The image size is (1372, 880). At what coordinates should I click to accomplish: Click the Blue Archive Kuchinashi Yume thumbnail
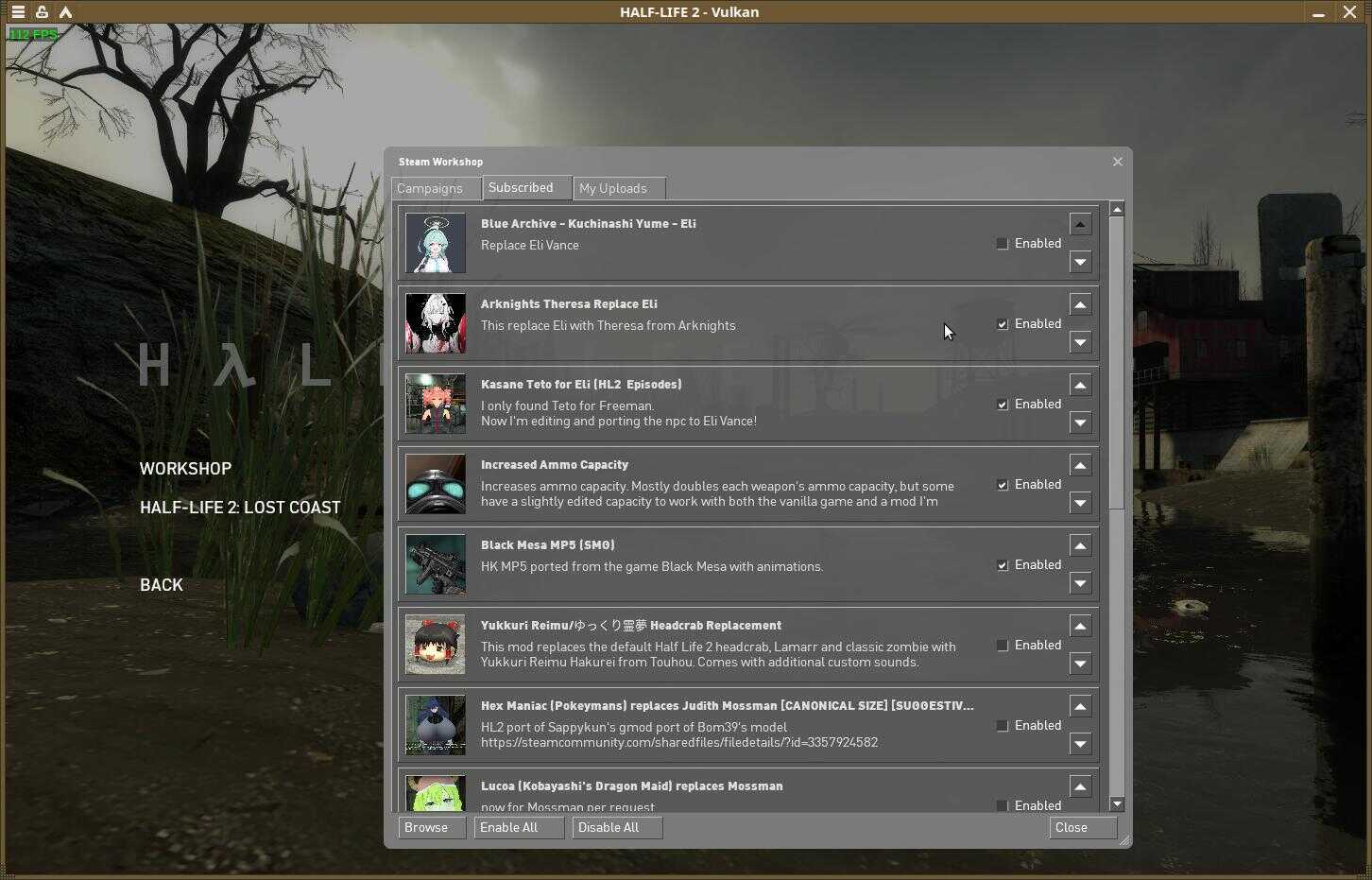click(436, 243)
